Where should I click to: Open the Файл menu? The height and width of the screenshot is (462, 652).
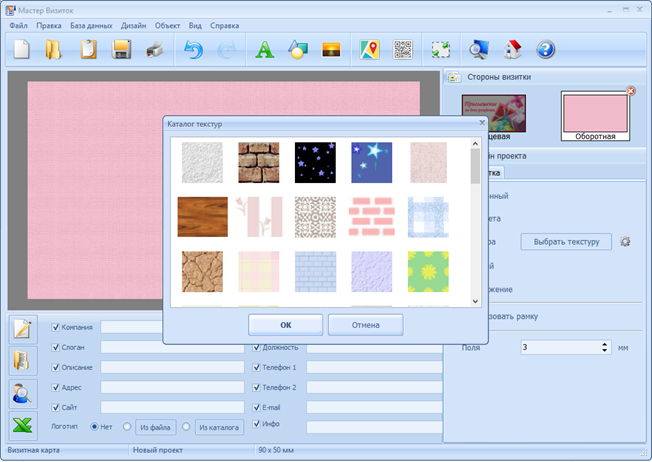(18, 26)
